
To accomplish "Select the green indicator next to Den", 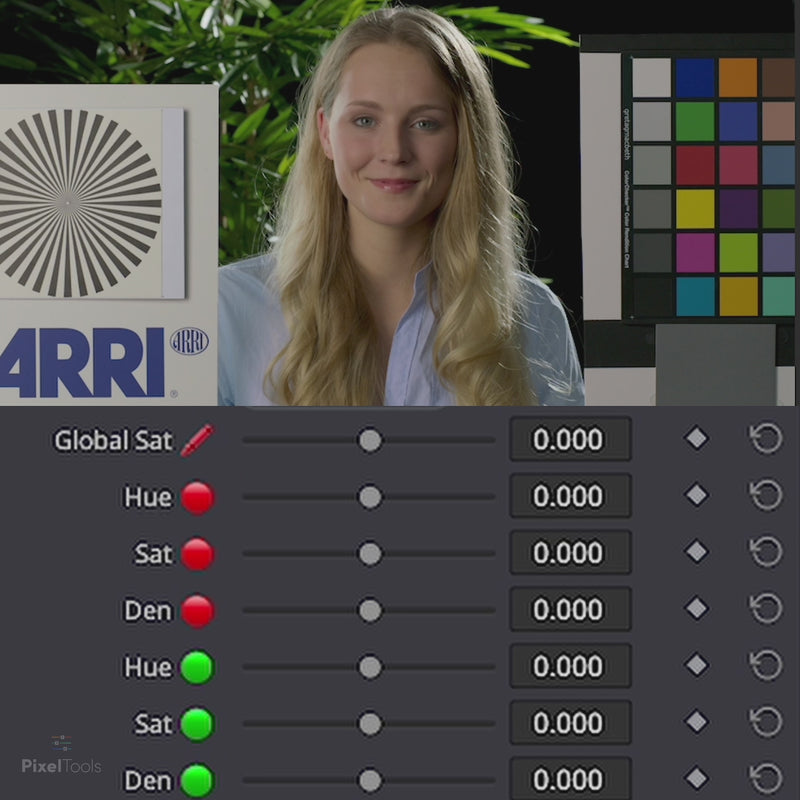I will click(196, 779).
